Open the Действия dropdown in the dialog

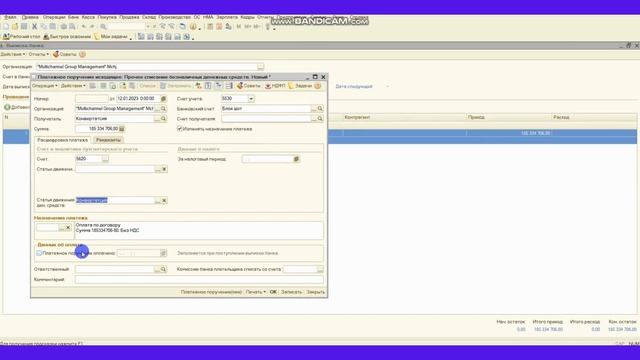[x=73, y=86]
